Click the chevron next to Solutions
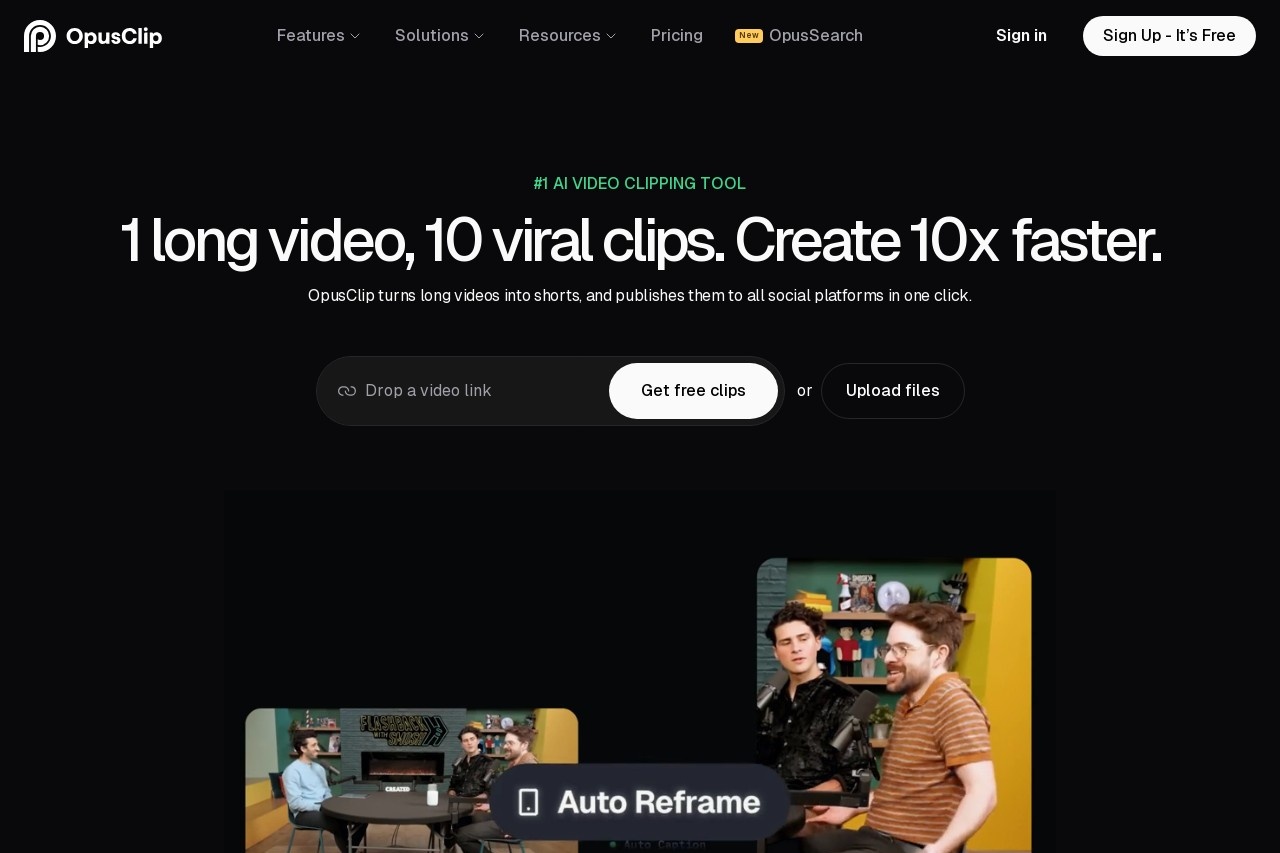 [478, 36]
